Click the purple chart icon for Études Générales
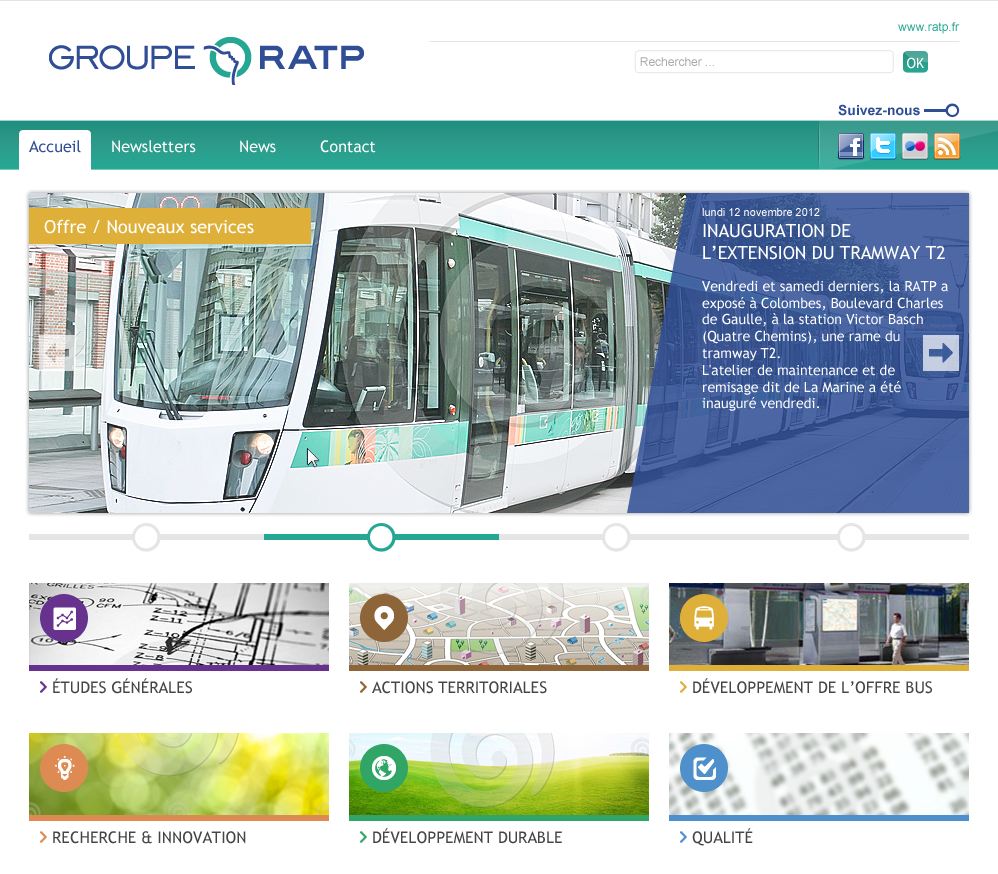 tap(64, 617)
